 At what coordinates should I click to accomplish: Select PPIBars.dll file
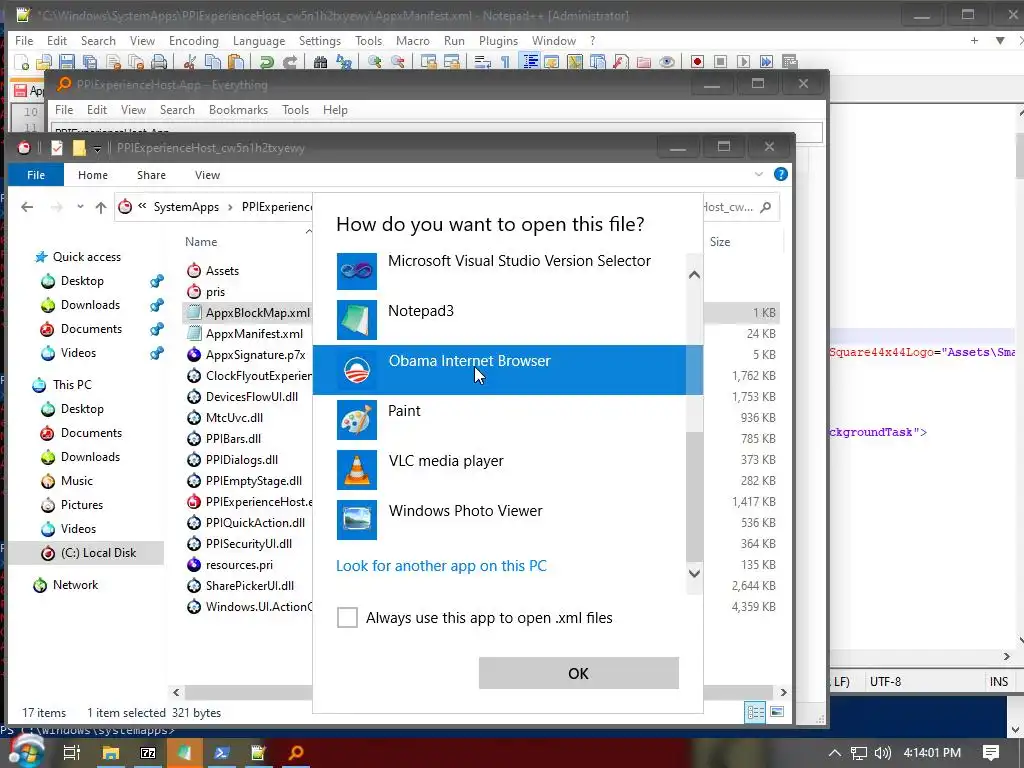pos(233,439)
